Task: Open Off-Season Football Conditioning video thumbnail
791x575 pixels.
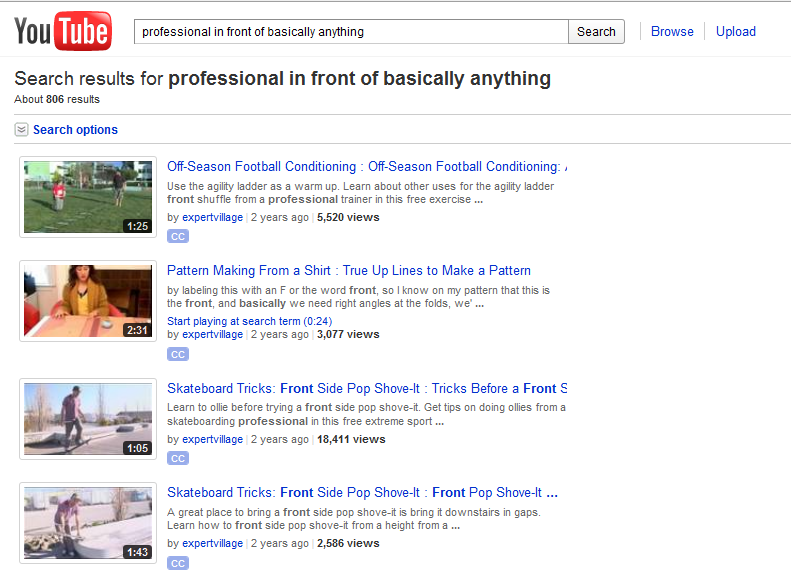Action: 88,197
